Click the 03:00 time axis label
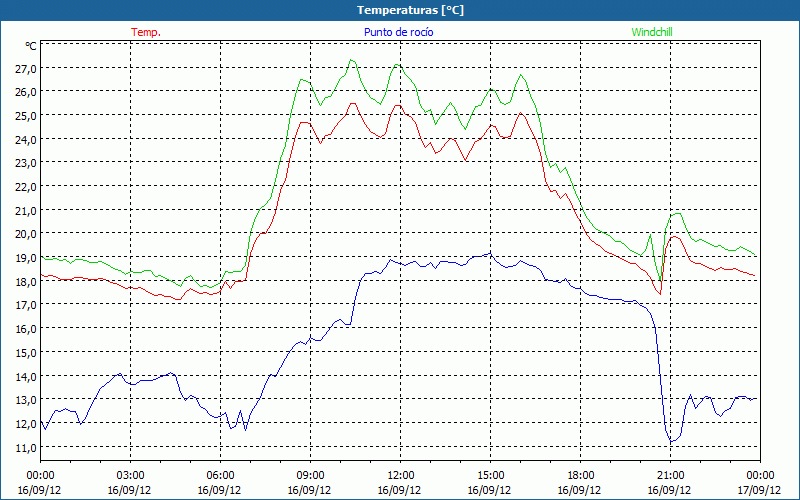 click(x=131, y=476)
